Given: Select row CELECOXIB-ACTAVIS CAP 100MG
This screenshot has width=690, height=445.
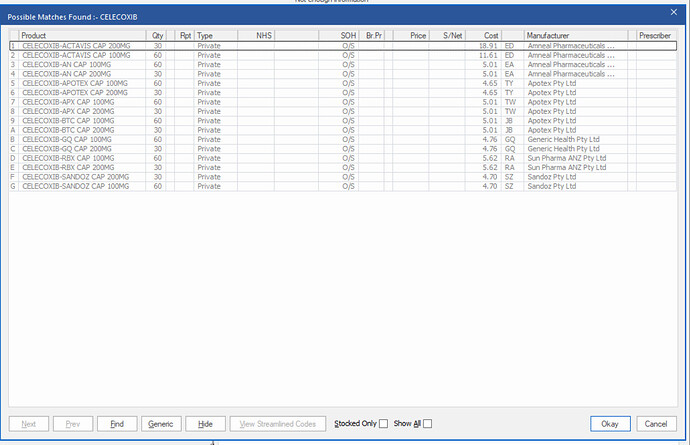Looking at the screenshot, I should (x=343, y=55).
